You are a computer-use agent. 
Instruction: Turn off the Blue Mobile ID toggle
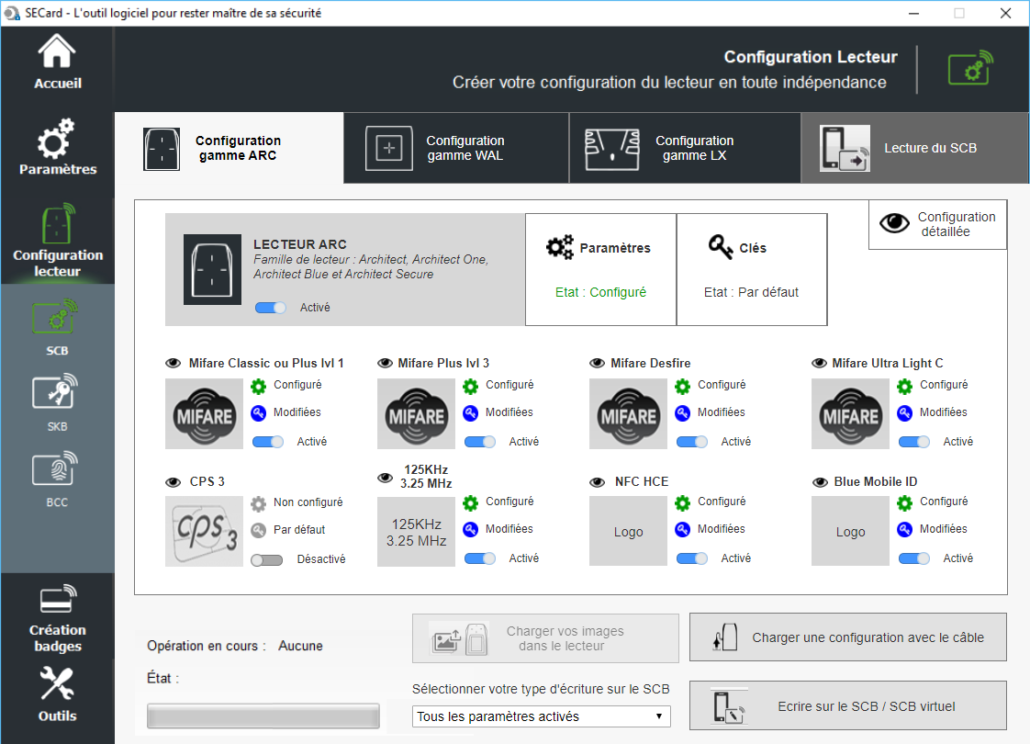coord(914,559)
